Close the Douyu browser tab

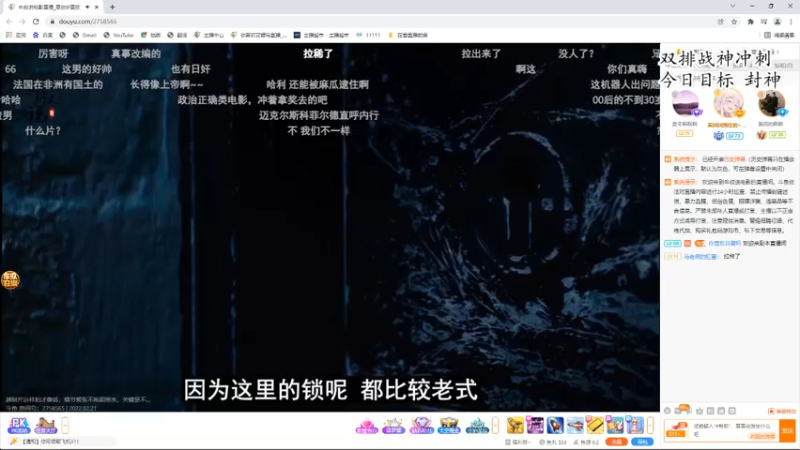point(96,7)
